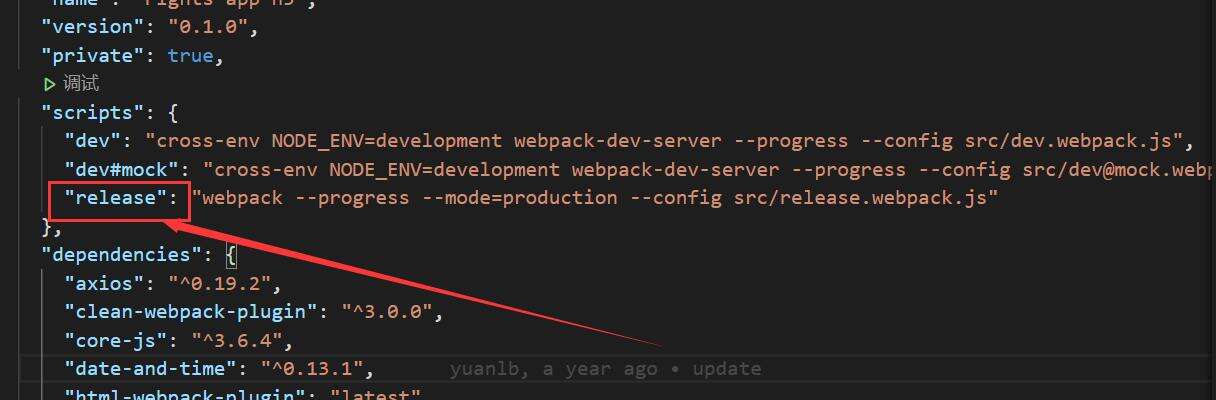Click the "axios" dependency name
The height and width of the screenshot is (400, 1216).
coord(105,283)
